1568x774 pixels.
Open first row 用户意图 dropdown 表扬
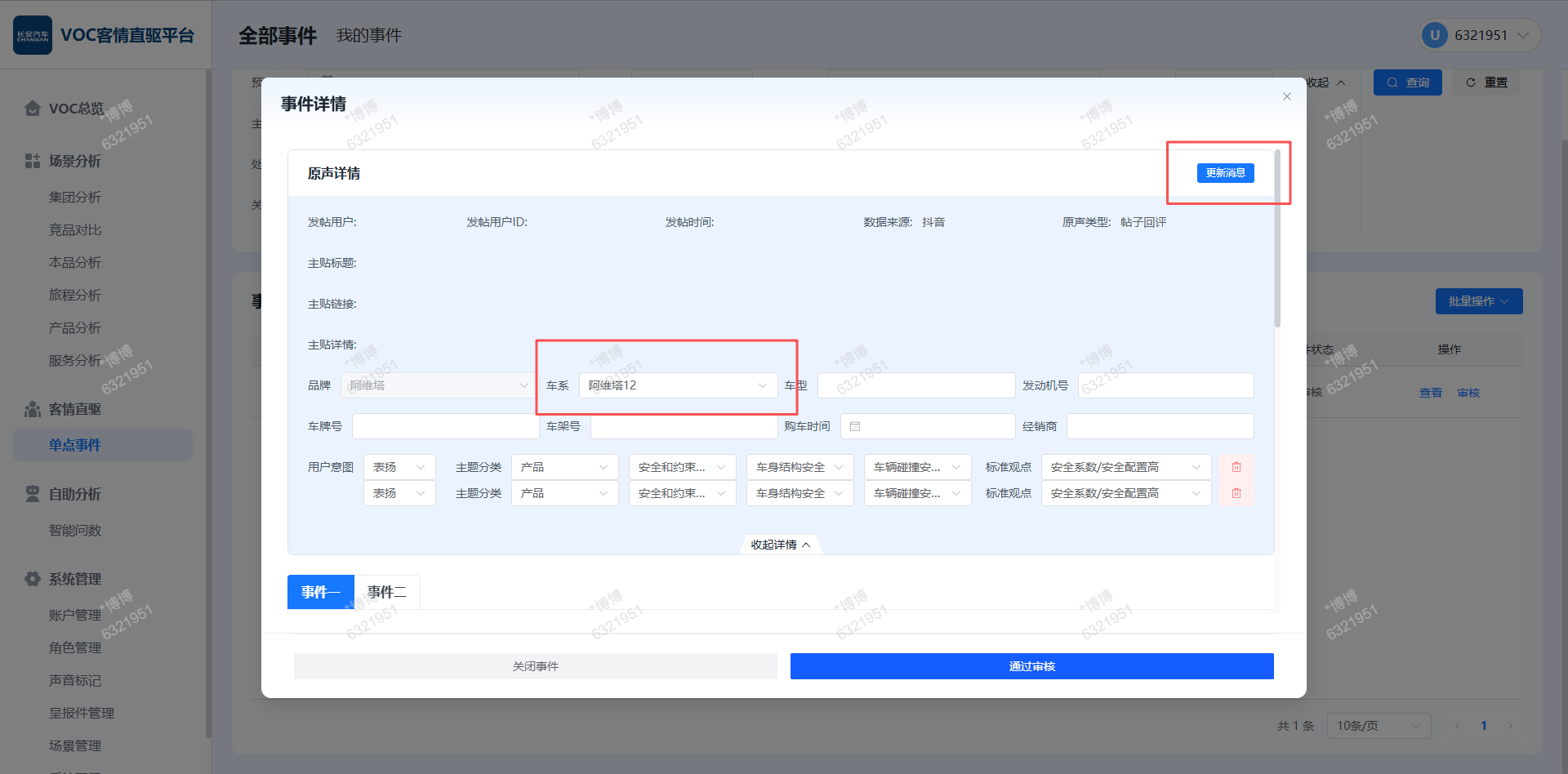399,467
